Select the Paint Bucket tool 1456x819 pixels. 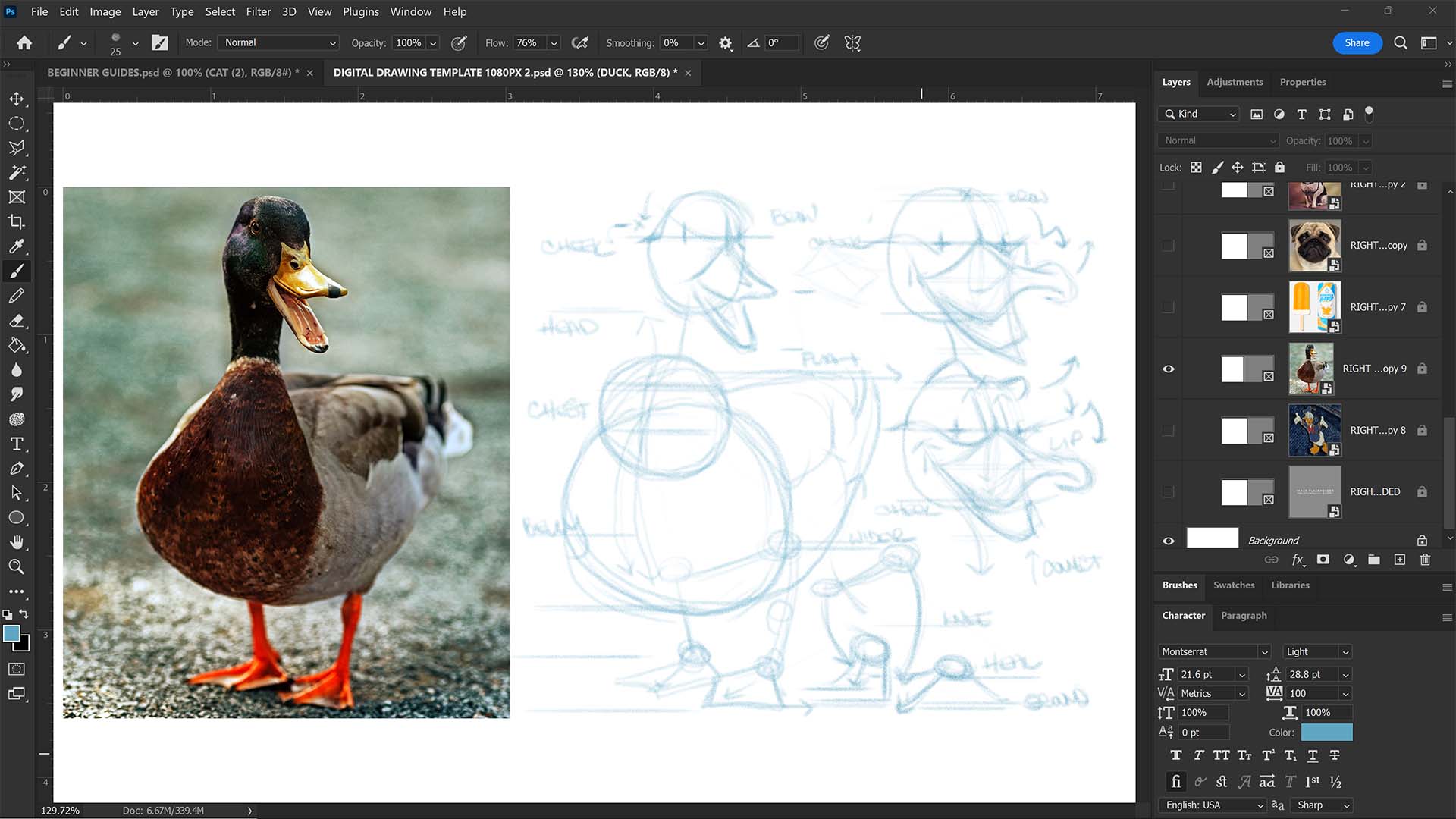click(17, 345)
